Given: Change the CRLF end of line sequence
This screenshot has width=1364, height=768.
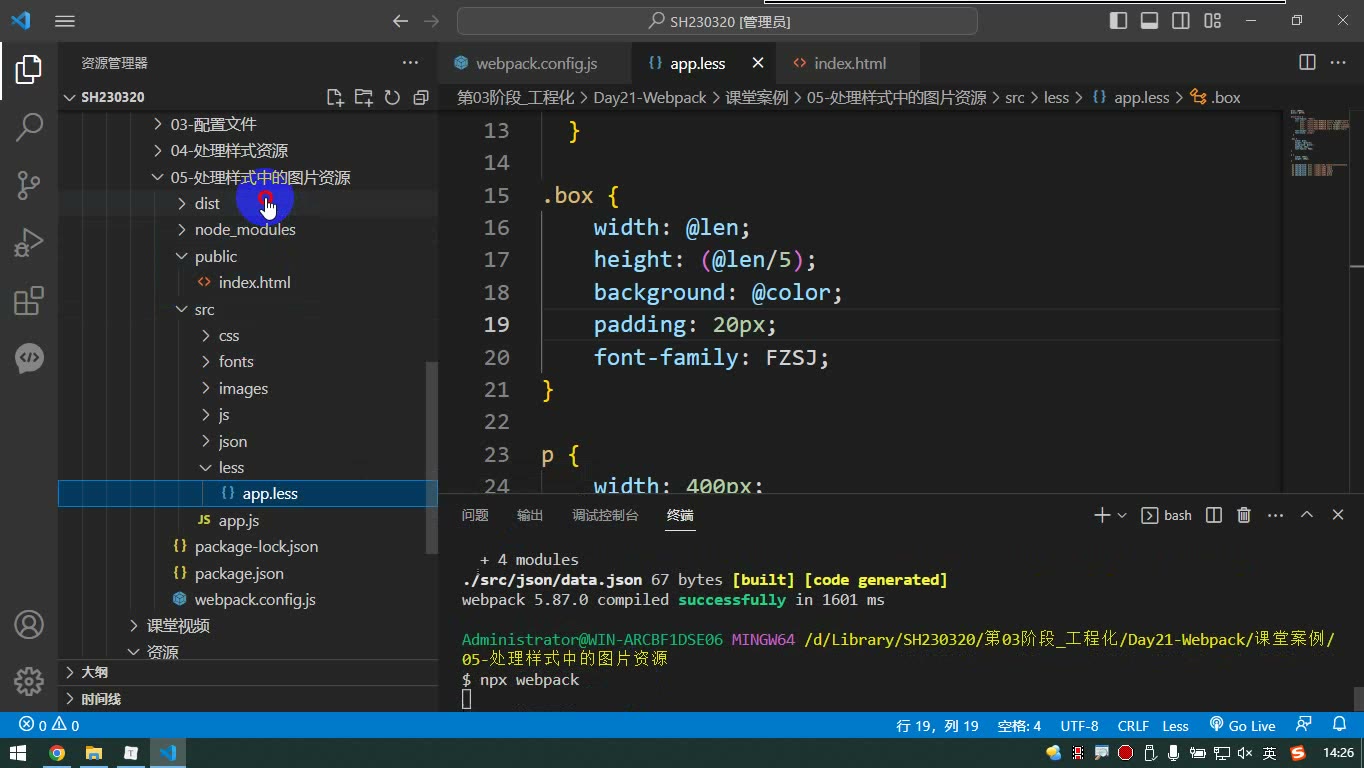Looking at the screenshot, I should click(x=1133, y=726).
